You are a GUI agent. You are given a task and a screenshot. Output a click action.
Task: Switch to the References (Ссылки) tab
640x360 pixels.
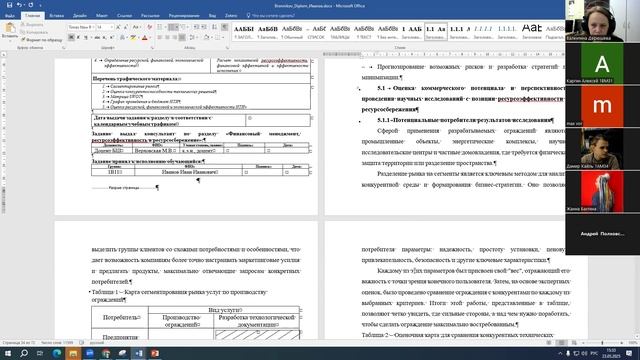(x=124, y=16)
